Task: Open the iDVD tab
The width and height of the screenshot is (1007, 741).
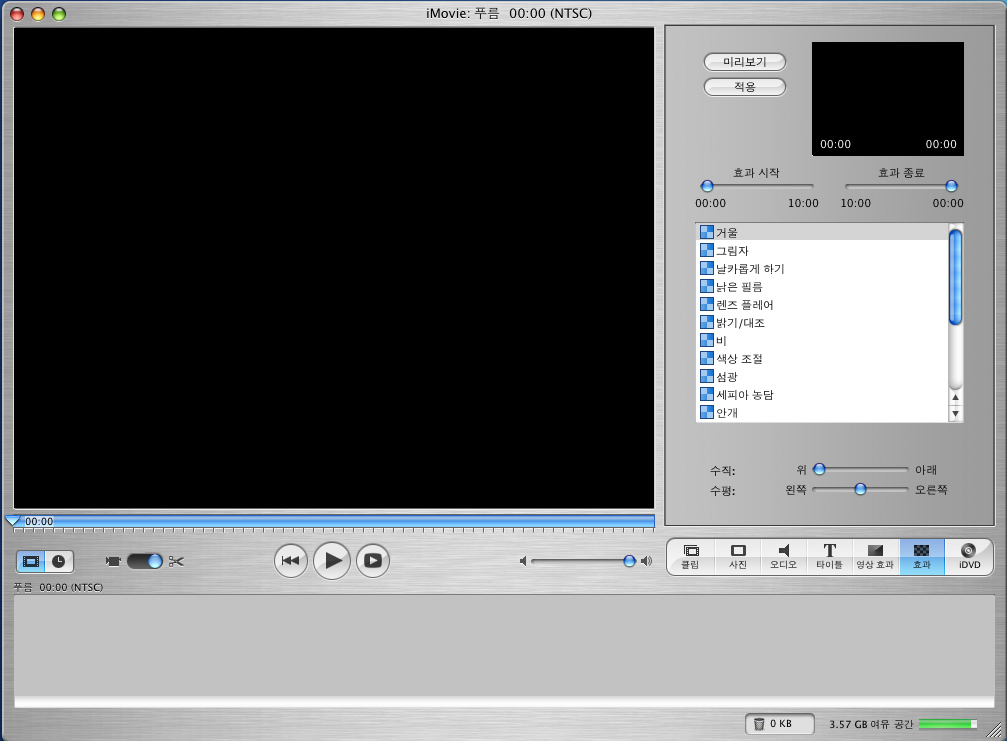Action: [968, 556]
